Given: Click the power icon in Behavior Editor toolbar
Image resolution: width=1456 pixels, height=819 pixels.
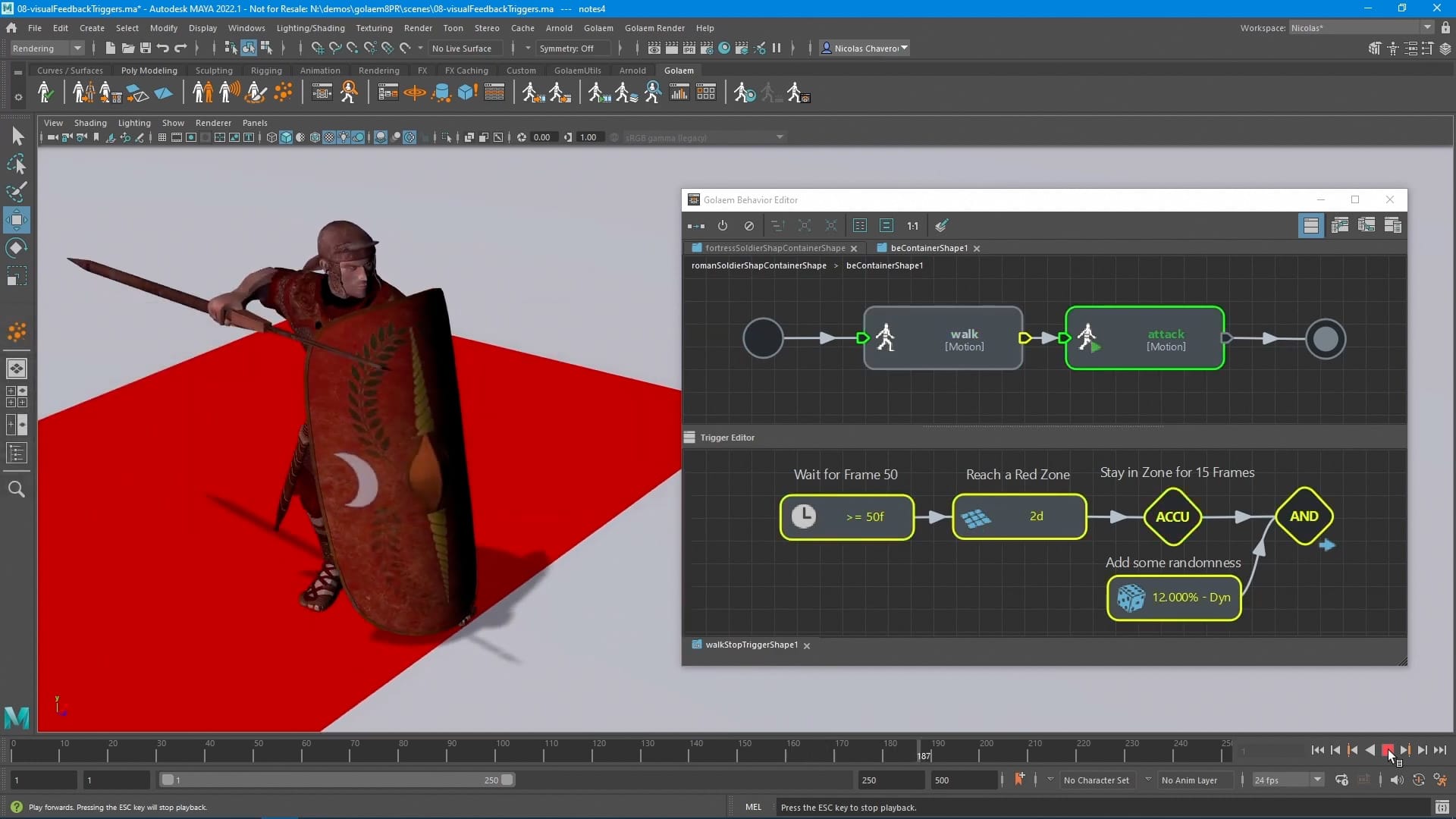Looking at the screenshot, I should (723, 225).
